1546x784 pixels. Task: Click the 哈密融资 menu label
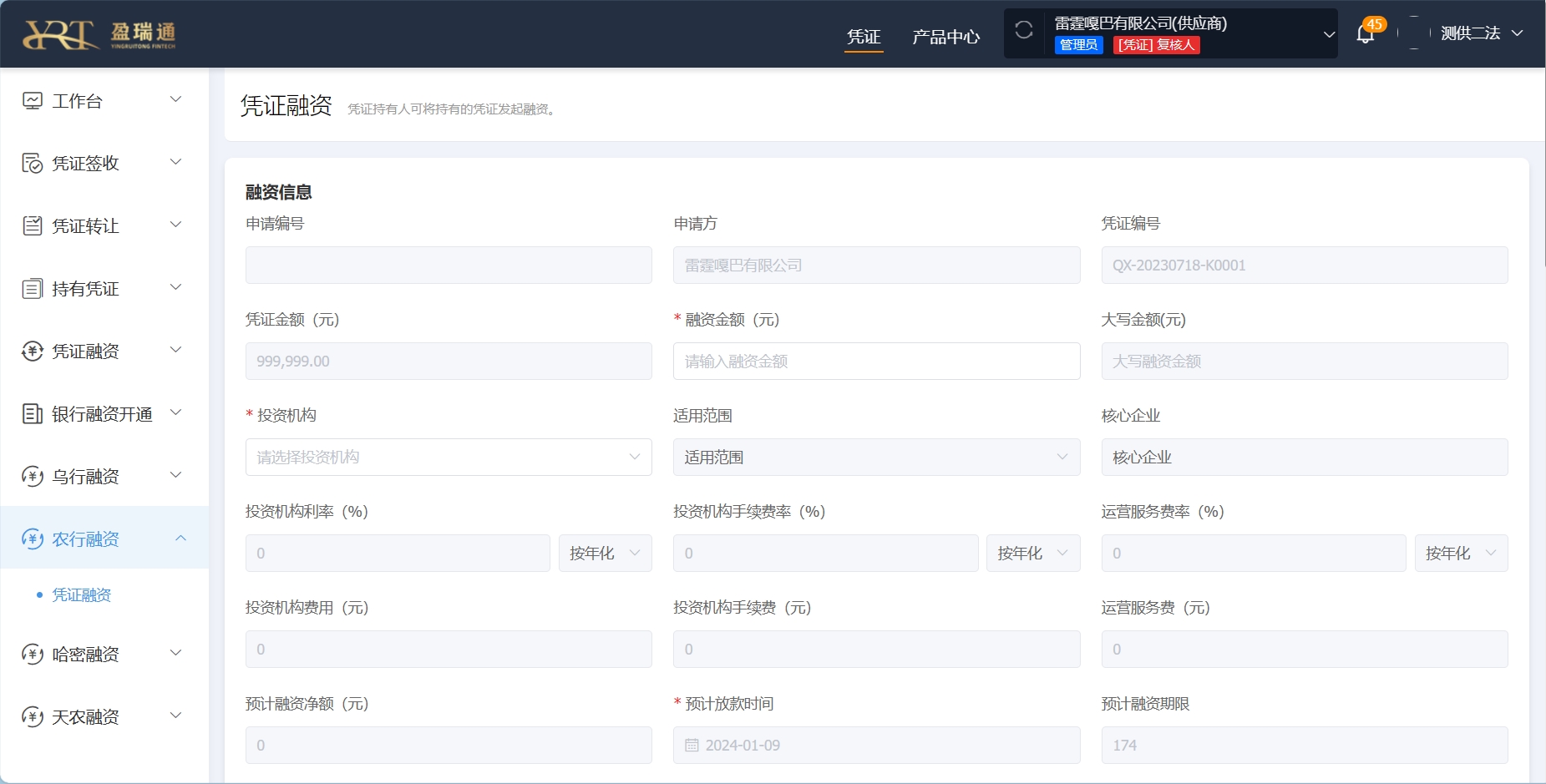point(85,655)
